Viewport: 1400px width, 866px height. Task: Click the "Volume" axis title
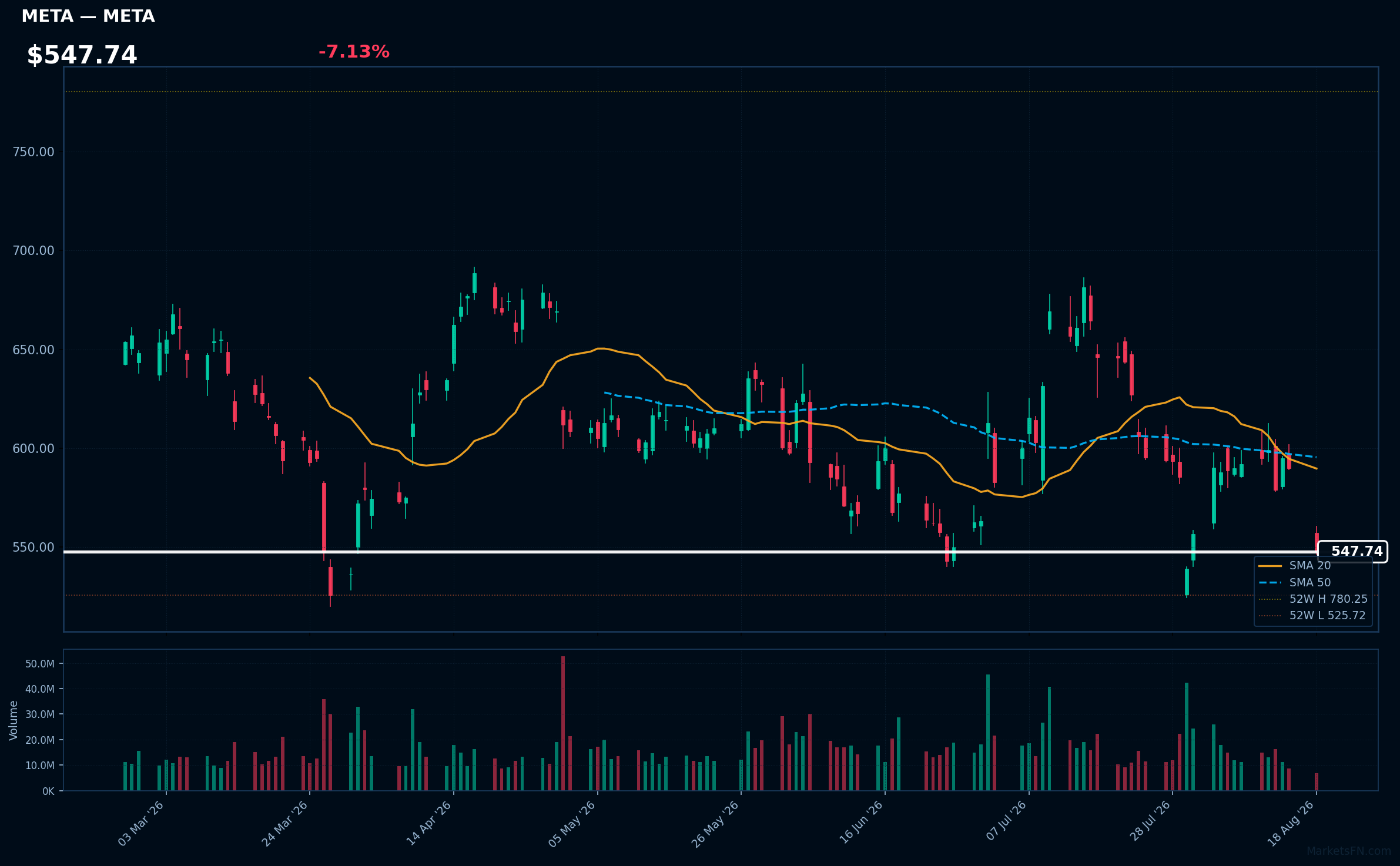[14, 720]
